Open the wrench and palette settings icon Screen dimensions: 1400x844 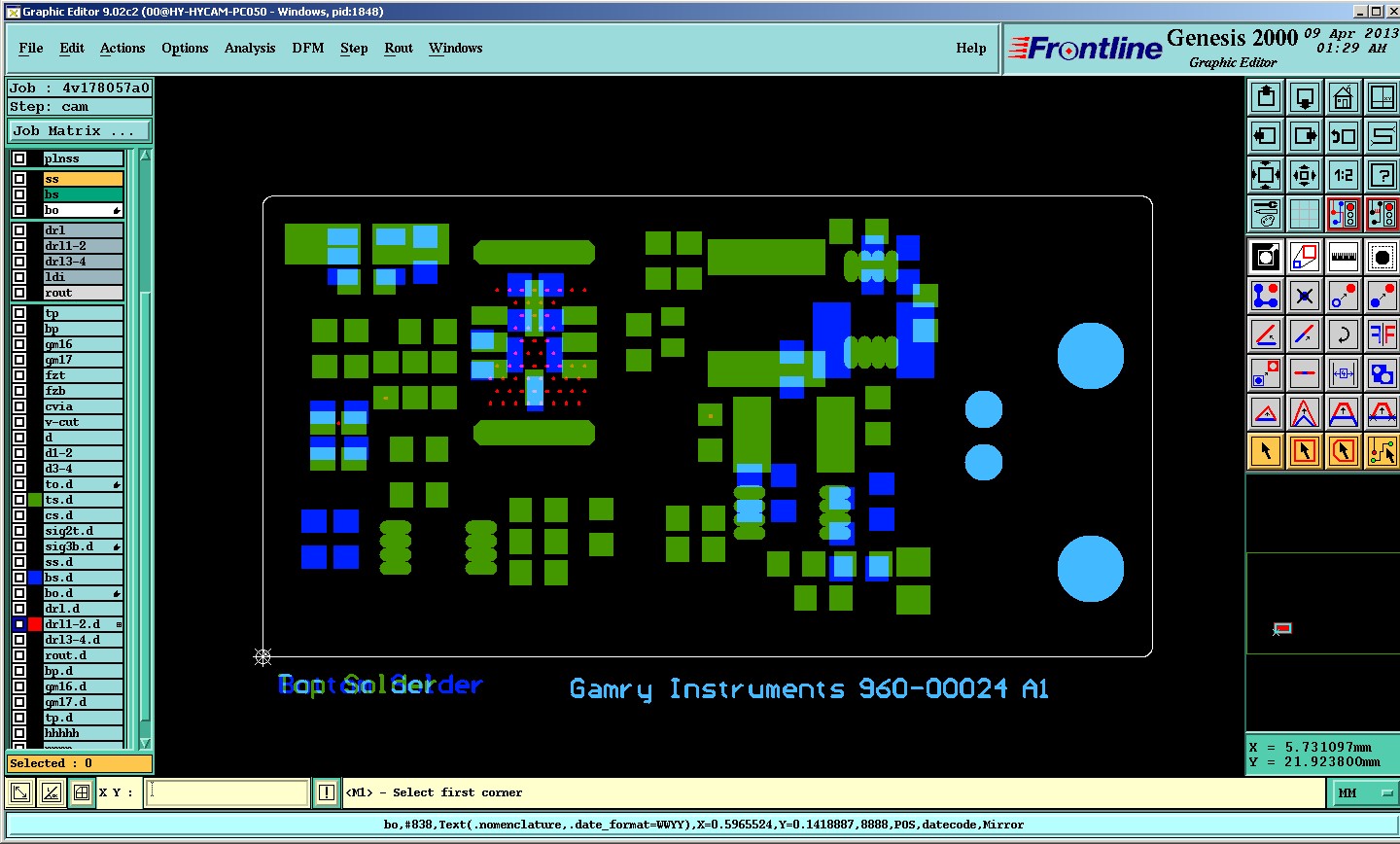[1266, 214]
